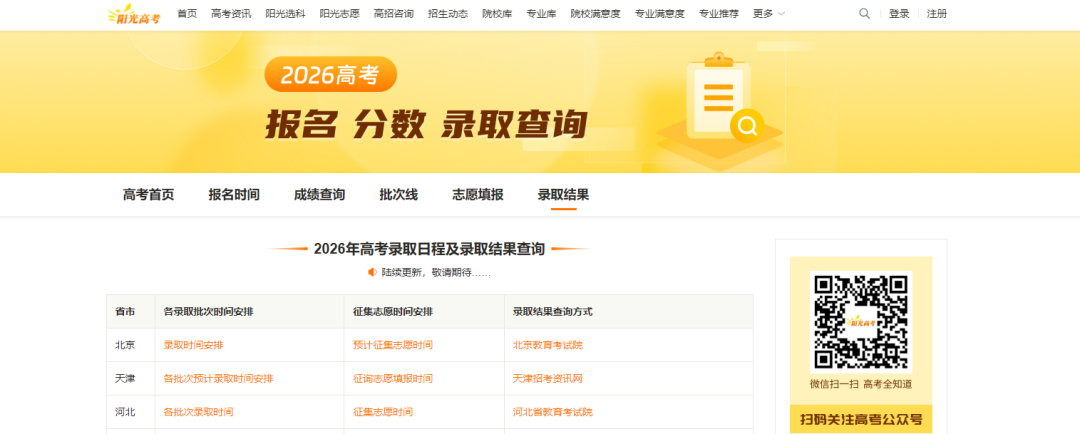Select the 录取结果 tab
This screenshot has height=434, width=1080.
(x=563, y=195)
